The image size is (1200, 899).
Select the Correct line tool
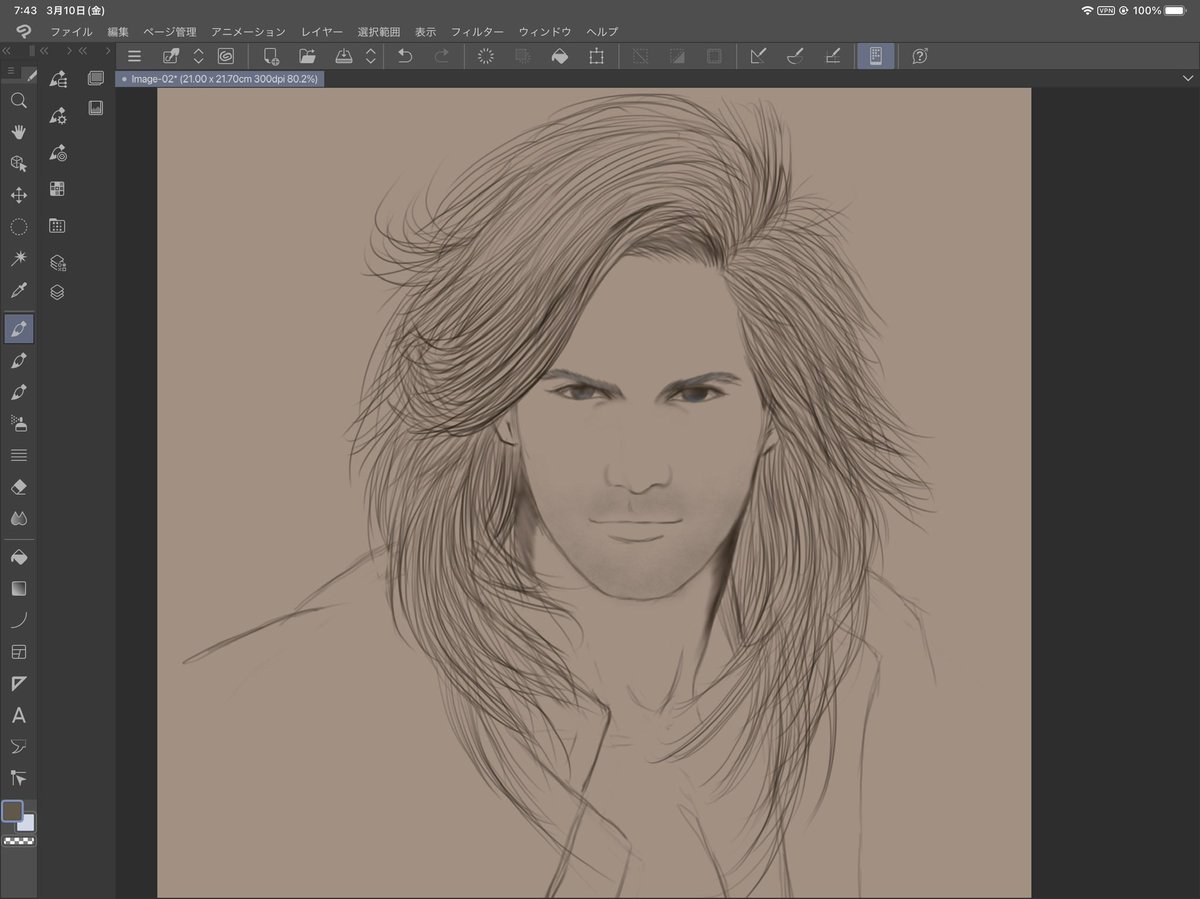[18, 778]
